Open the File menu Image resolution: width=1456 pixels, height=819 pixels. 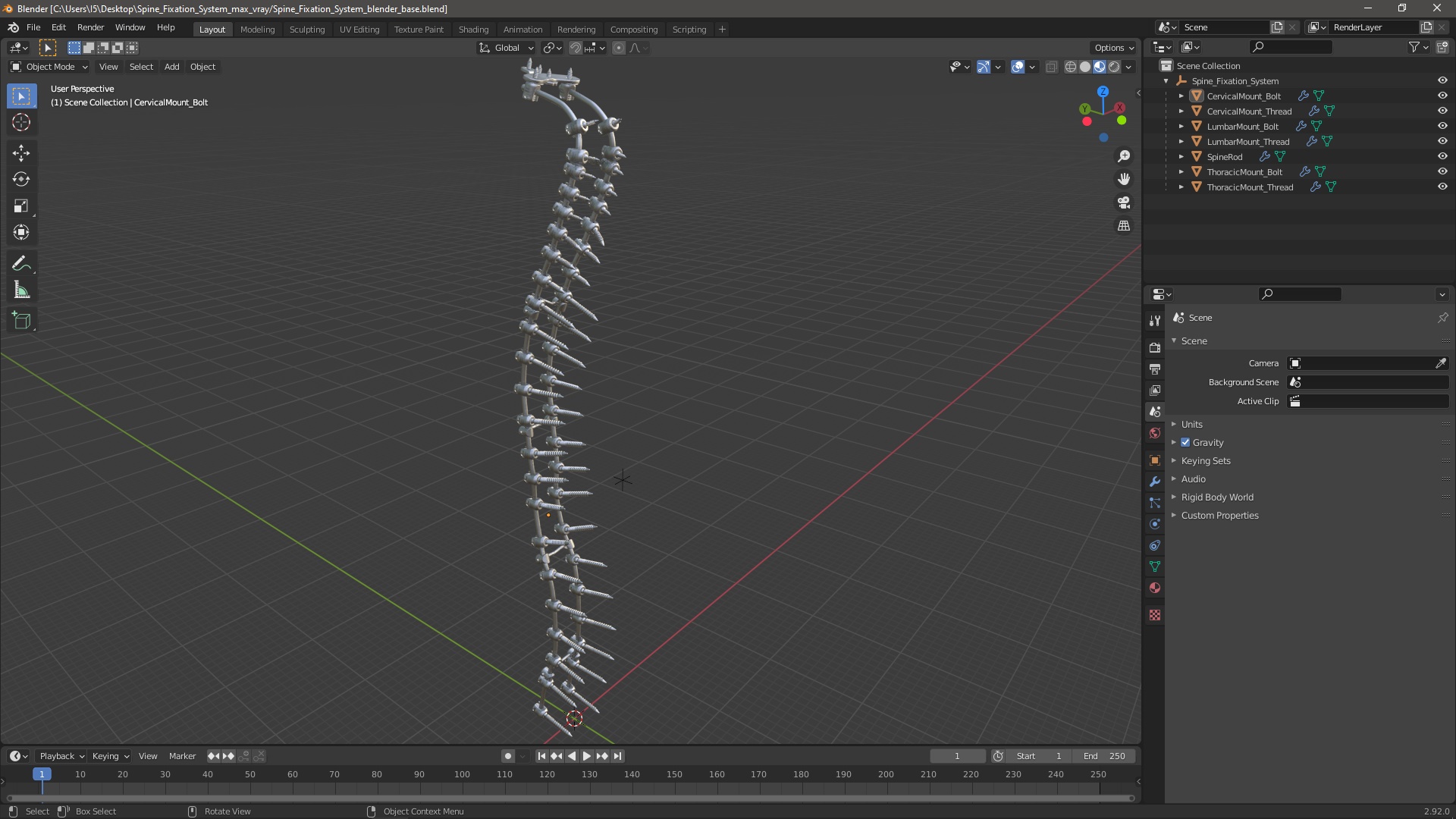tap(33, 27)
